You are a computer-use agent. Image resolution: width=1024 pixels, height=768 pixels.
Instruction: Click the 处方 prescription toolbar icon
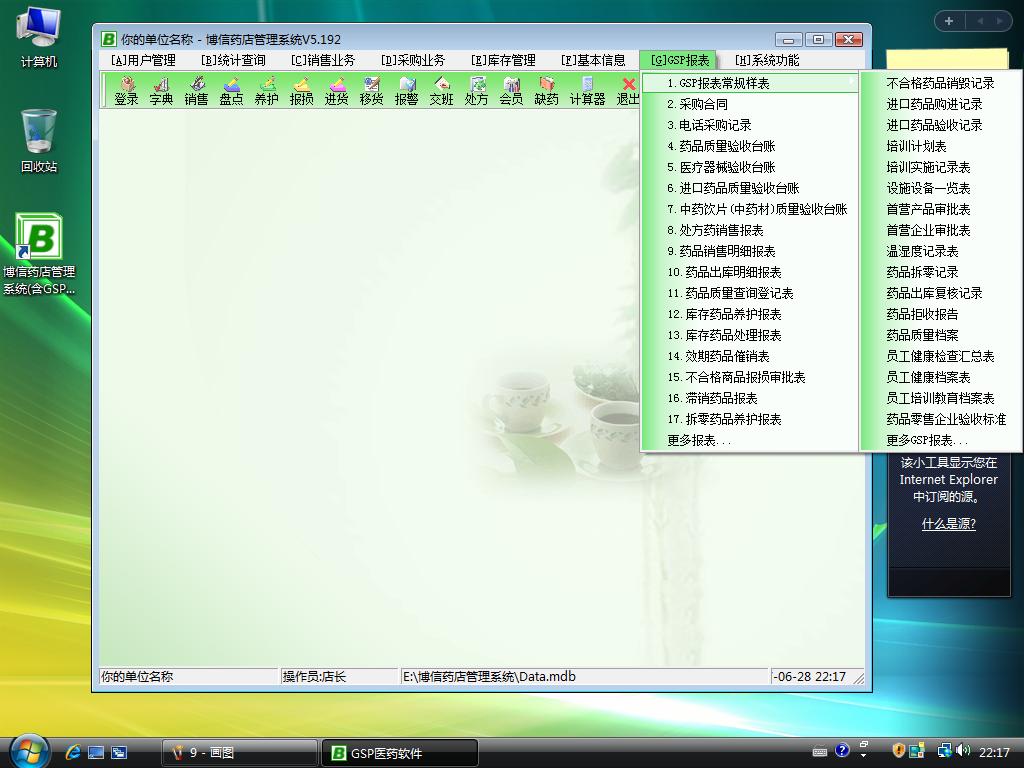pos(476,91)
